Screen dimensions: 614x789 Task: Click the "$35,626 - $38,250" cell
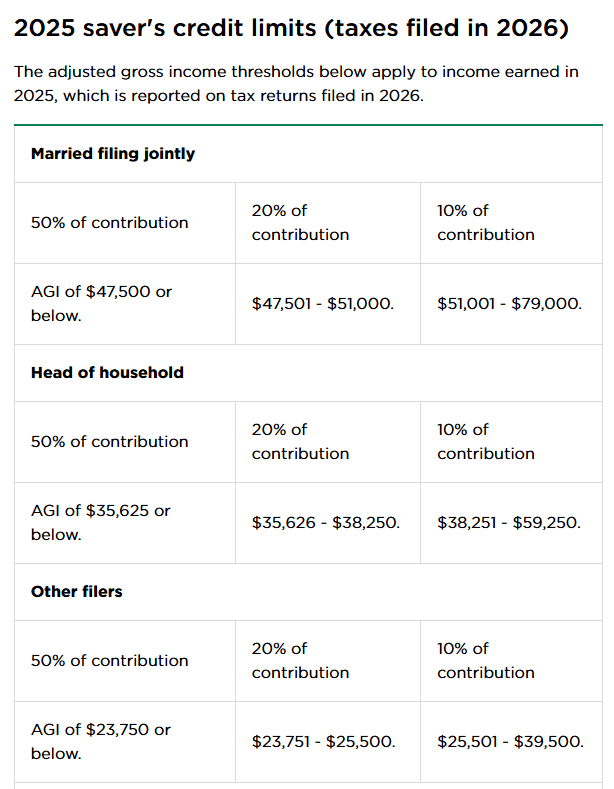click(x=326, y=523)
